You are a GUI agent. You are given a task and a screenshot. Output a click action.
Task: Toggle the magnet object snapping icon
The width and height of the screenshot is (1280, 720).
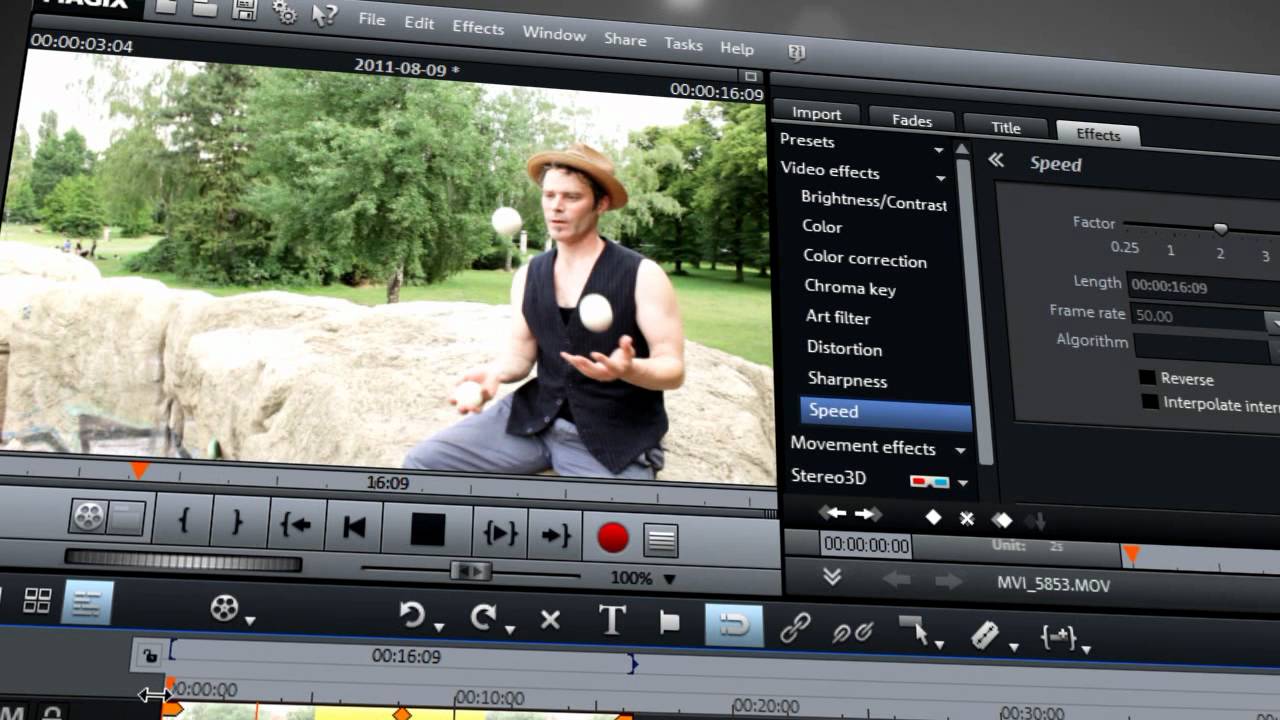[x=734, y=625]
